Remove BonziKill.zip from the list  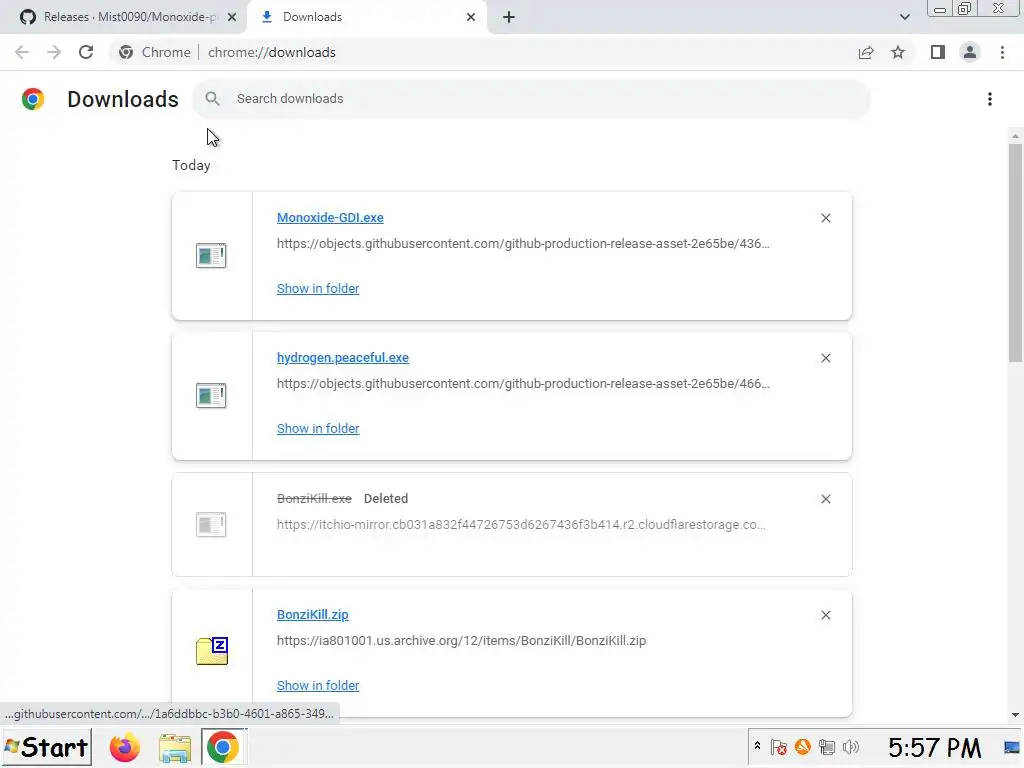(825, 615)
